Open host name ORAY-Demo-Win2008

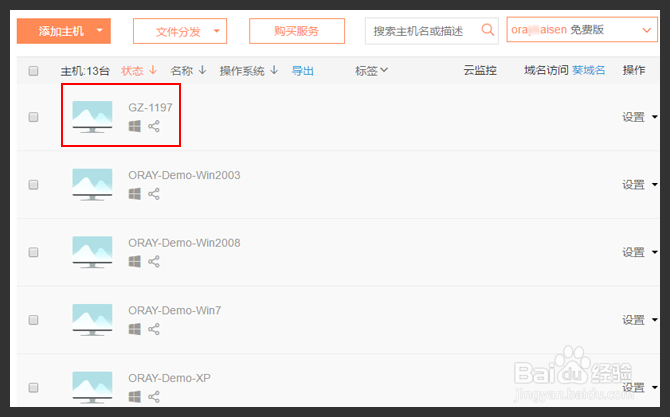184,243
